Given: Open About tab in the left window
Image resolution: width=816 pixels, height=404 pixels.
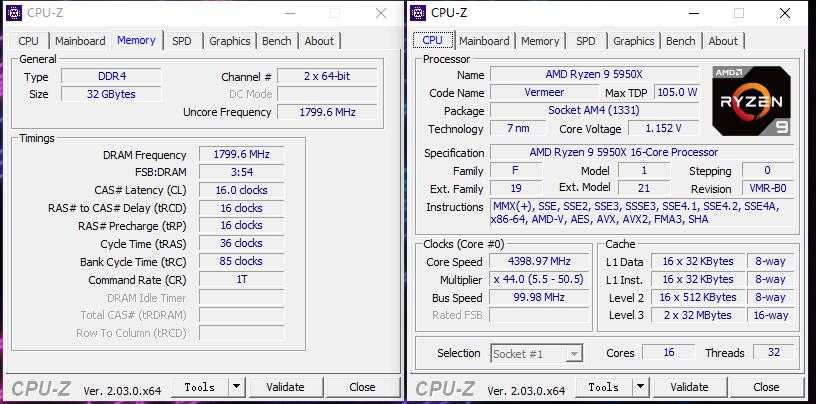Looking at the screenshot, I should click(319, 41).
